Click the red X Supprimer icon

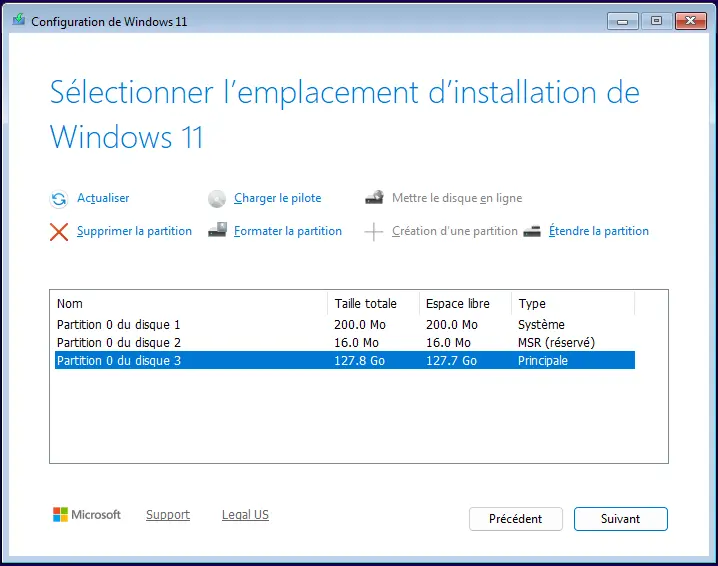coord(59,232)
